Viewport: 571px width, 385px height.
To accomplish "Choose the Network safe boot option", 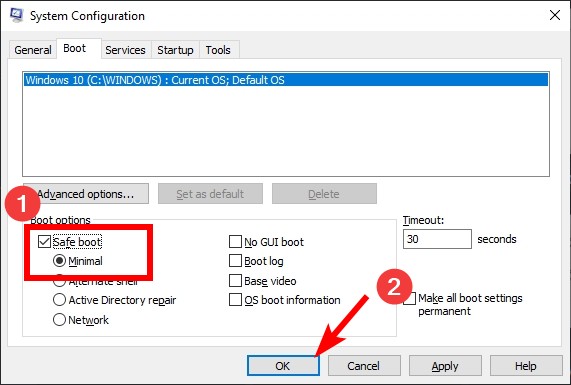I will click(x=59, y=320).
